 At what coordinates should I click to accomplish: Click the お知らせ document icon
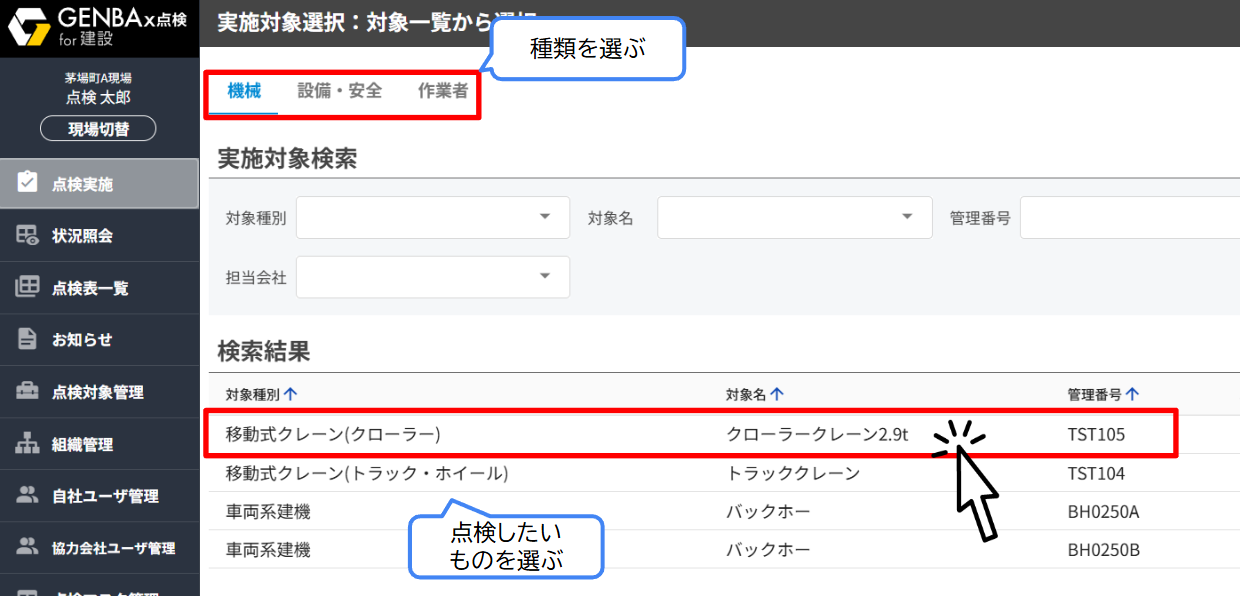tap(27, 339)
